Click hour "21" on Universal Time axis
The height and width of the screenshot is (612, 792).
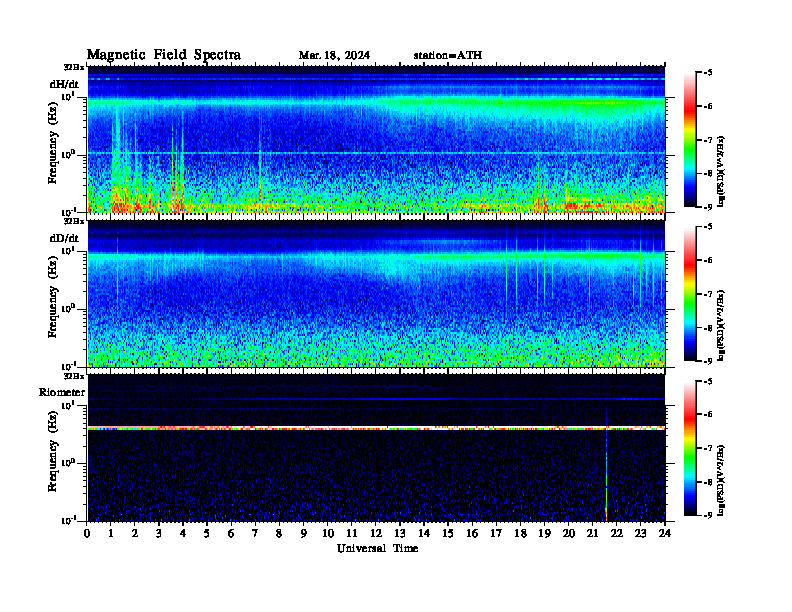click(592, 533)
